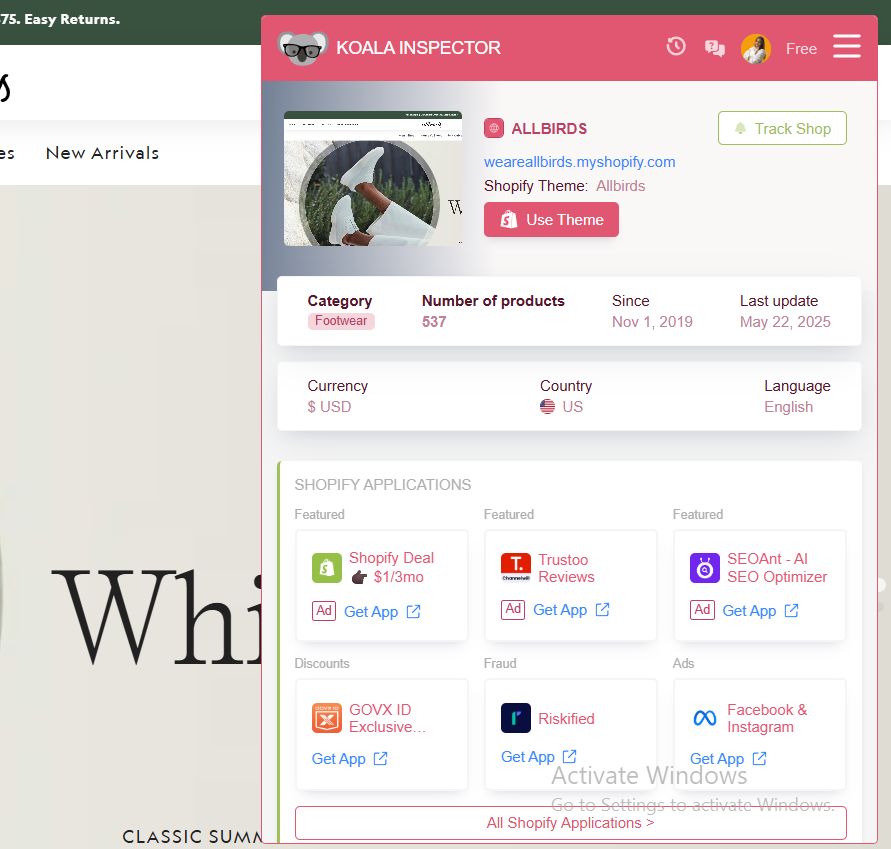Click the Koala Inspector koala logo
891x849 pixels.
click(303, 48)
